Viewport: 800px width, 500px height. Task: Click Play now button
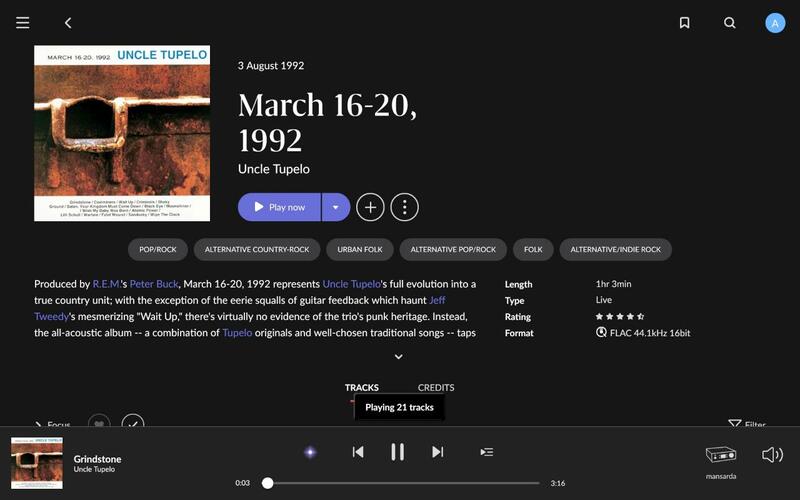click(x=279, y=207)
